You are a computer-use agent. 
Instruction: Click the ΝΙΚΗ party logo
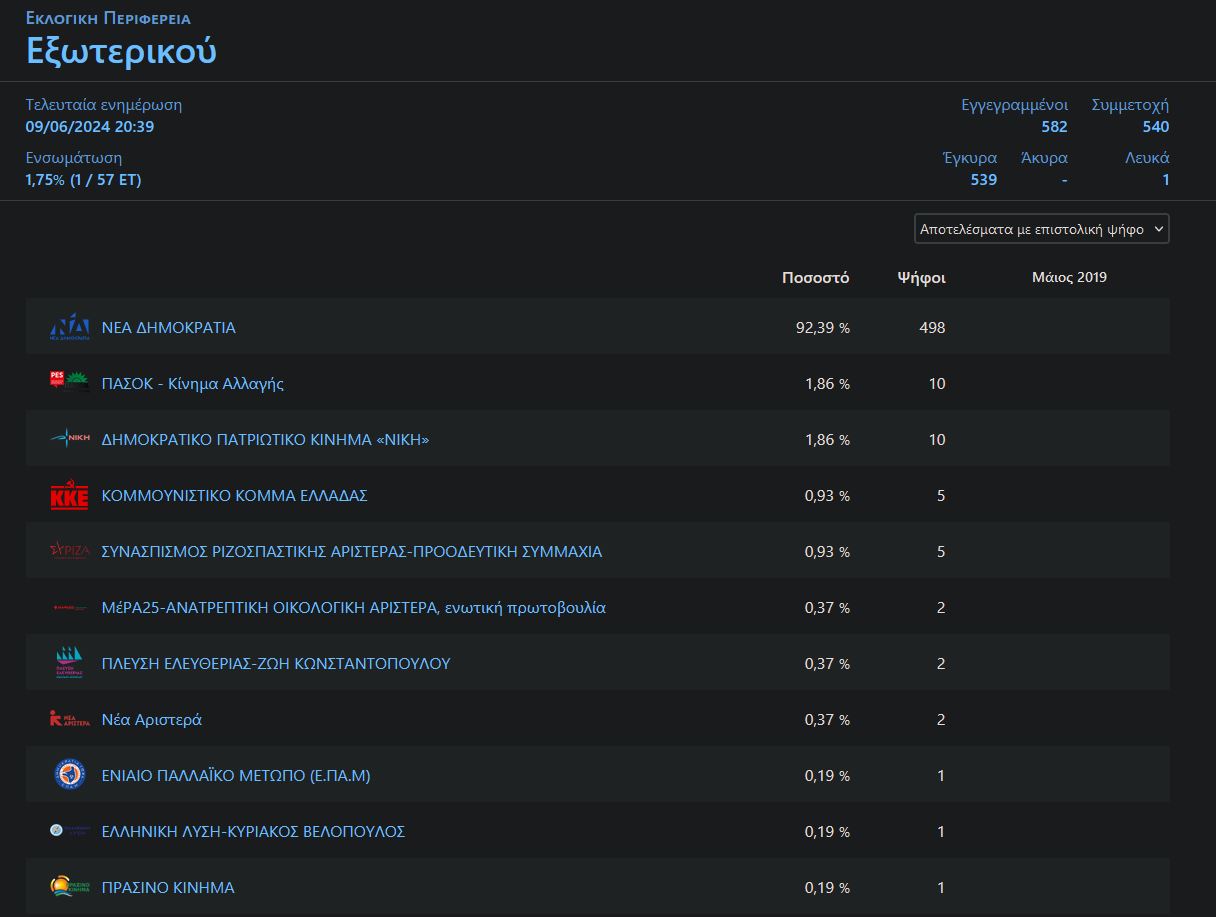pyautogui.click(x=69, y=438)
